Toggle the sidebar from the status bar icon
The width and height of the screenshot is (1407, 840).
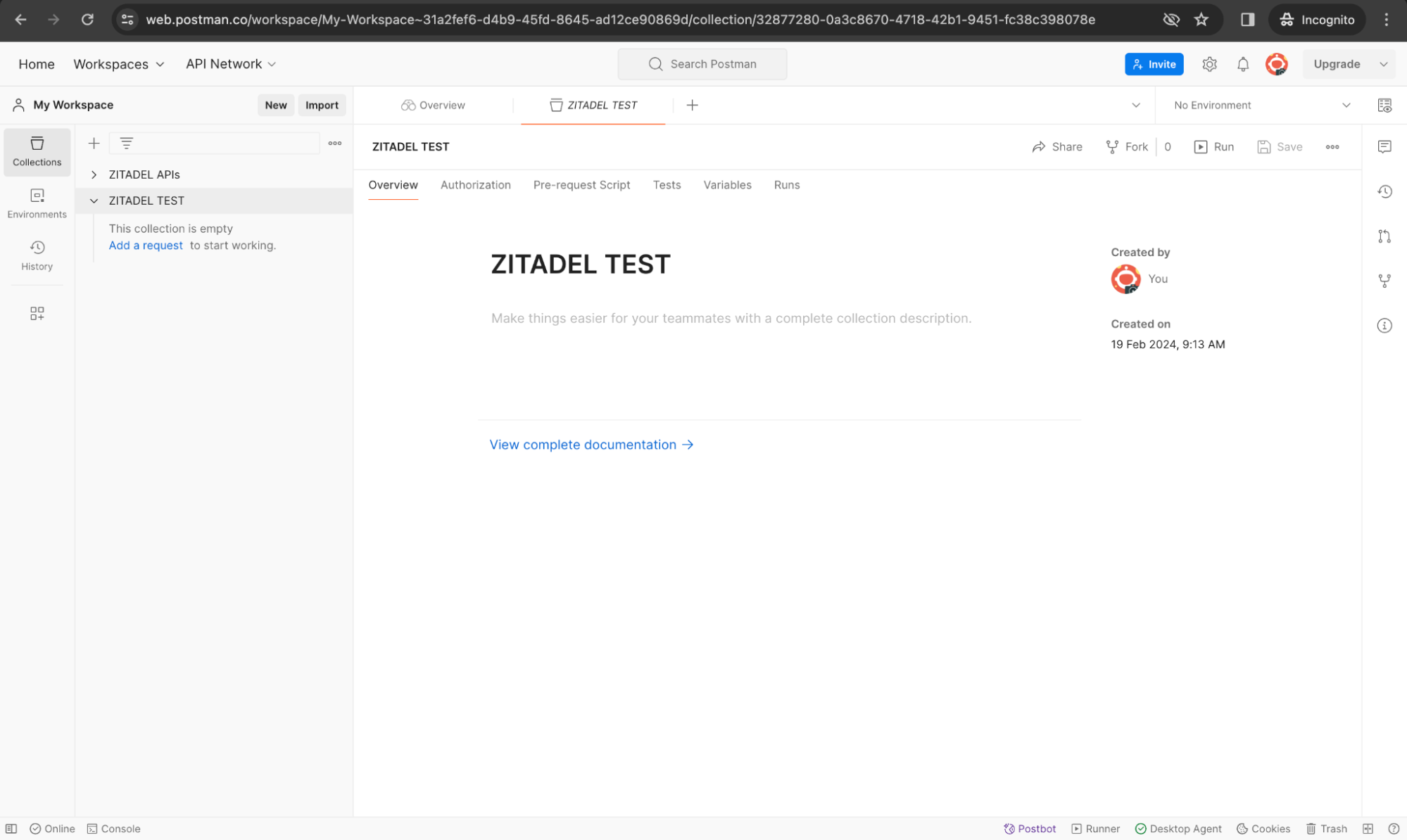11,829
